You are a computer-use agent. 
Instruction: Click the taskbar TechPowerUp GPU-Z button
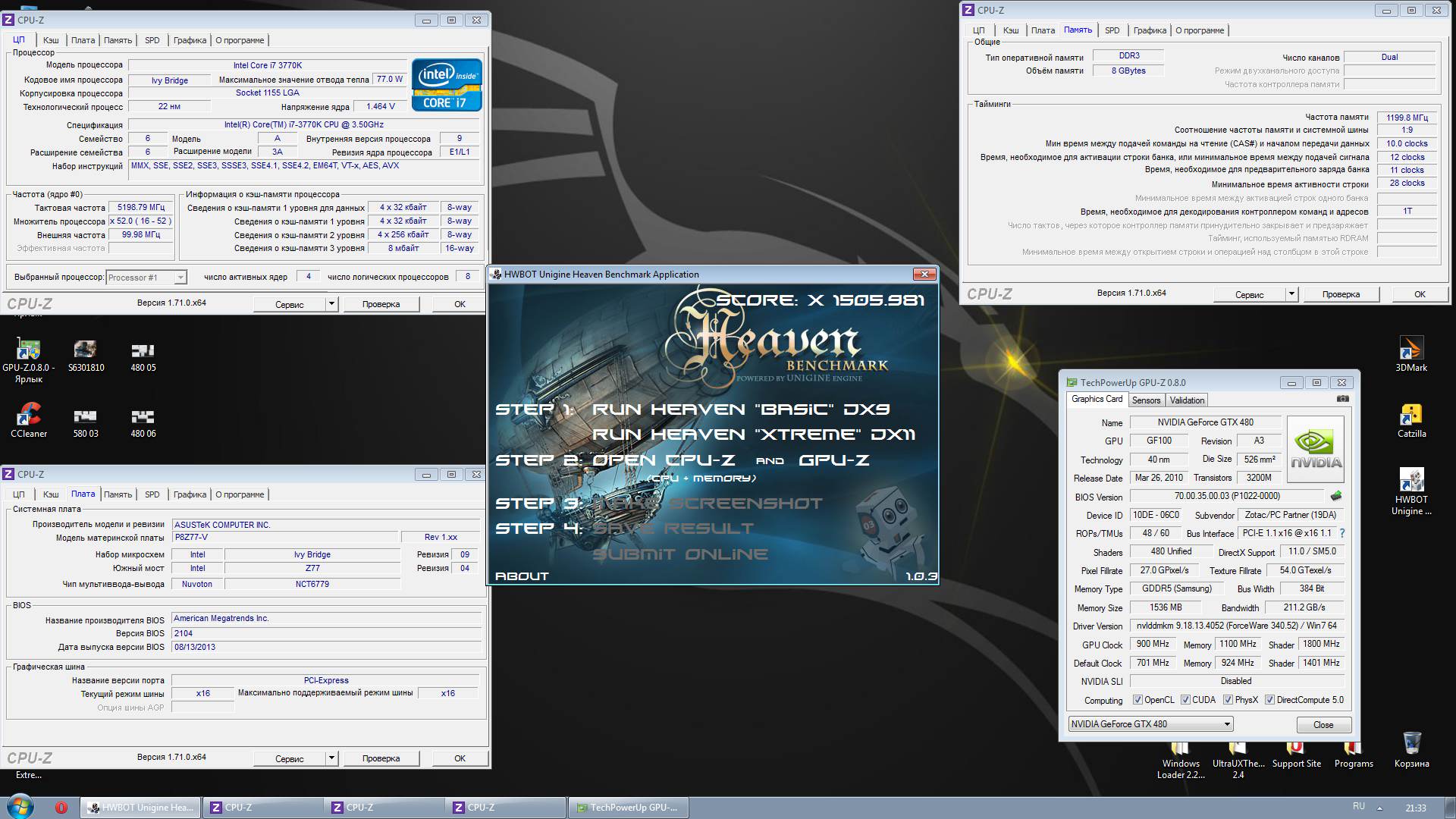tap(628, 808)
